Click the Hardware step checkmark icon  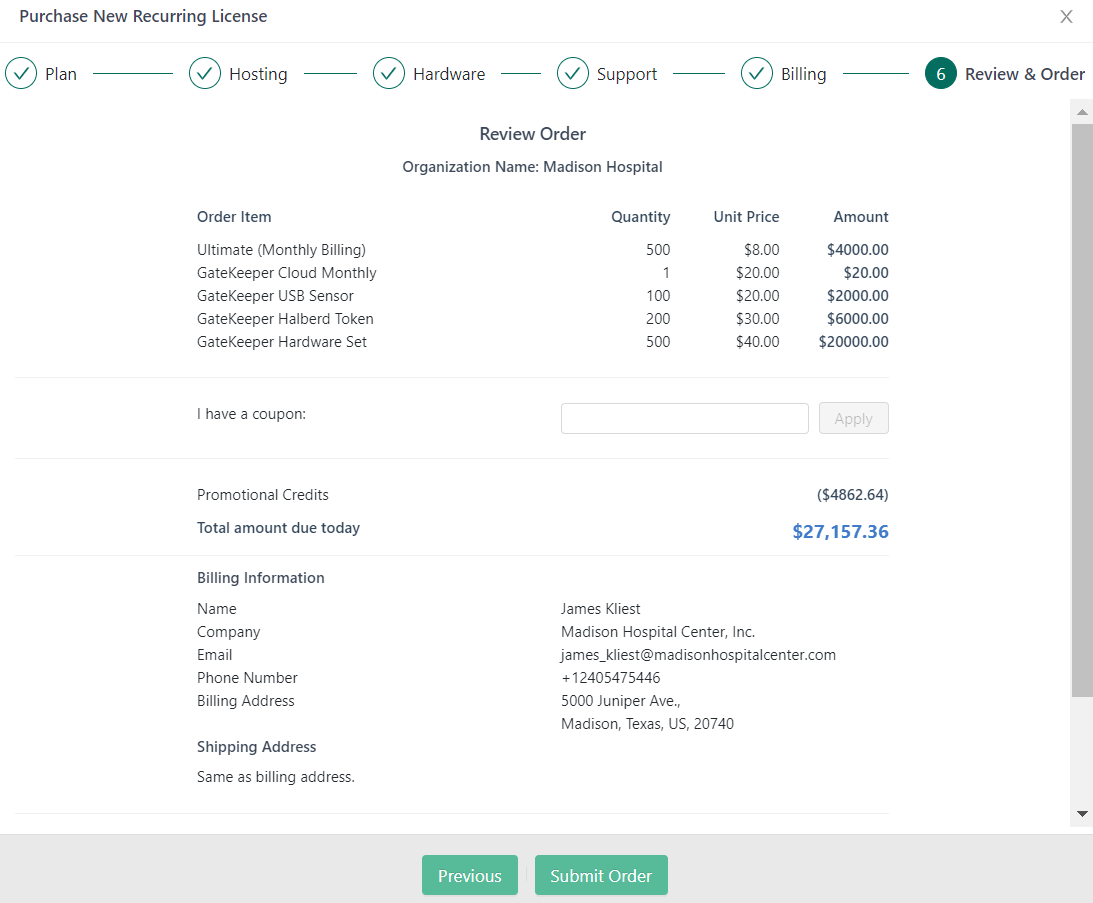pos(389,73)
